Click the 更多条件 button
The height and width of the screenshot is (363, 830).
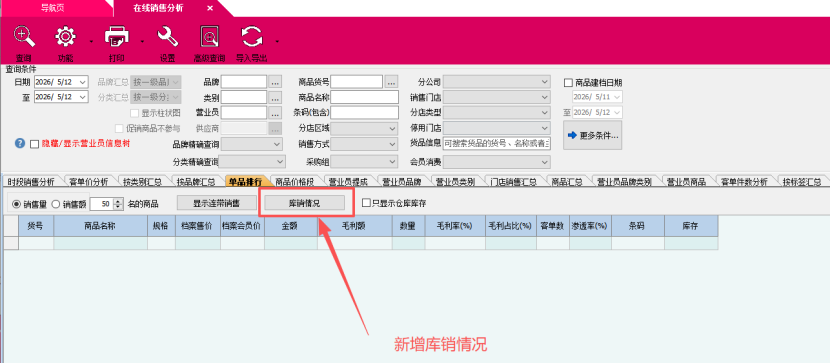point(592,135)
